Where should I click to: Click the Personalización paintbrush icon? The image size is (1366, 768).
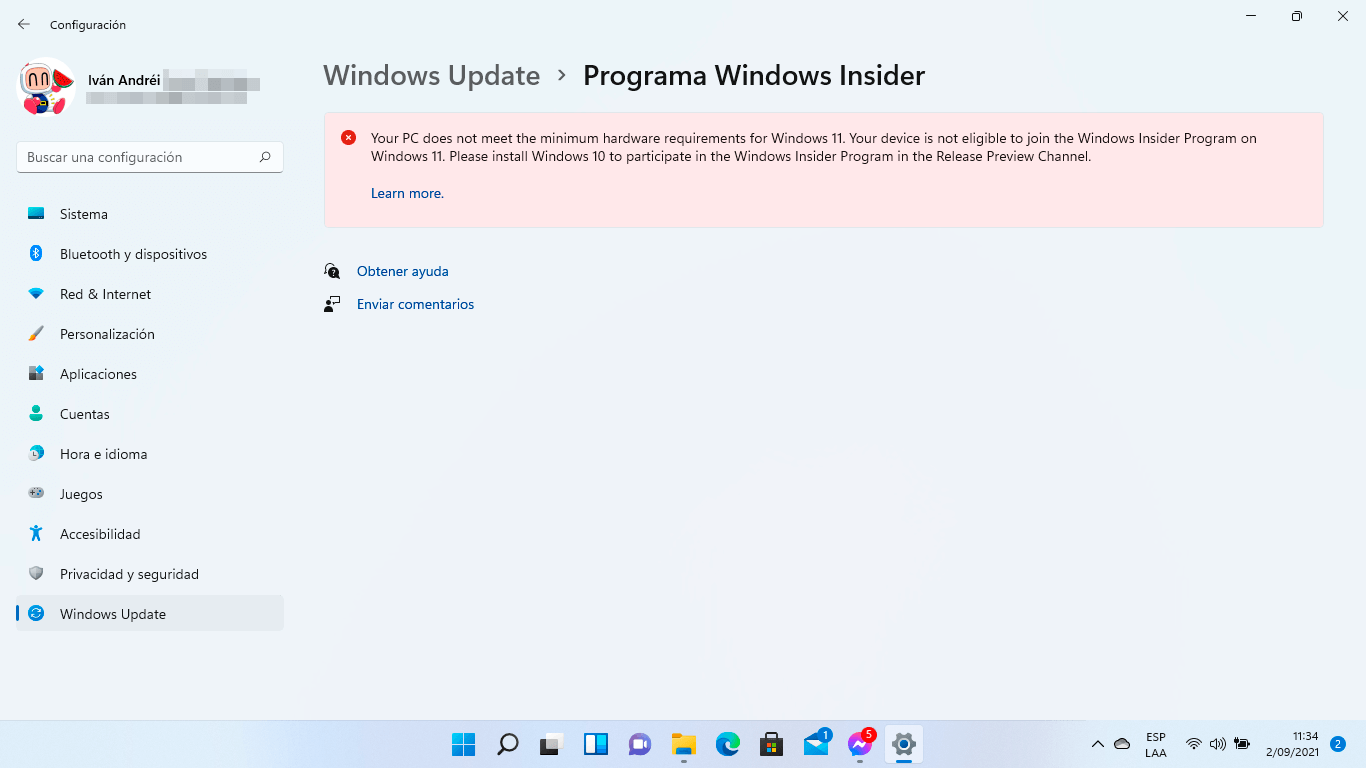coord(36,334)
